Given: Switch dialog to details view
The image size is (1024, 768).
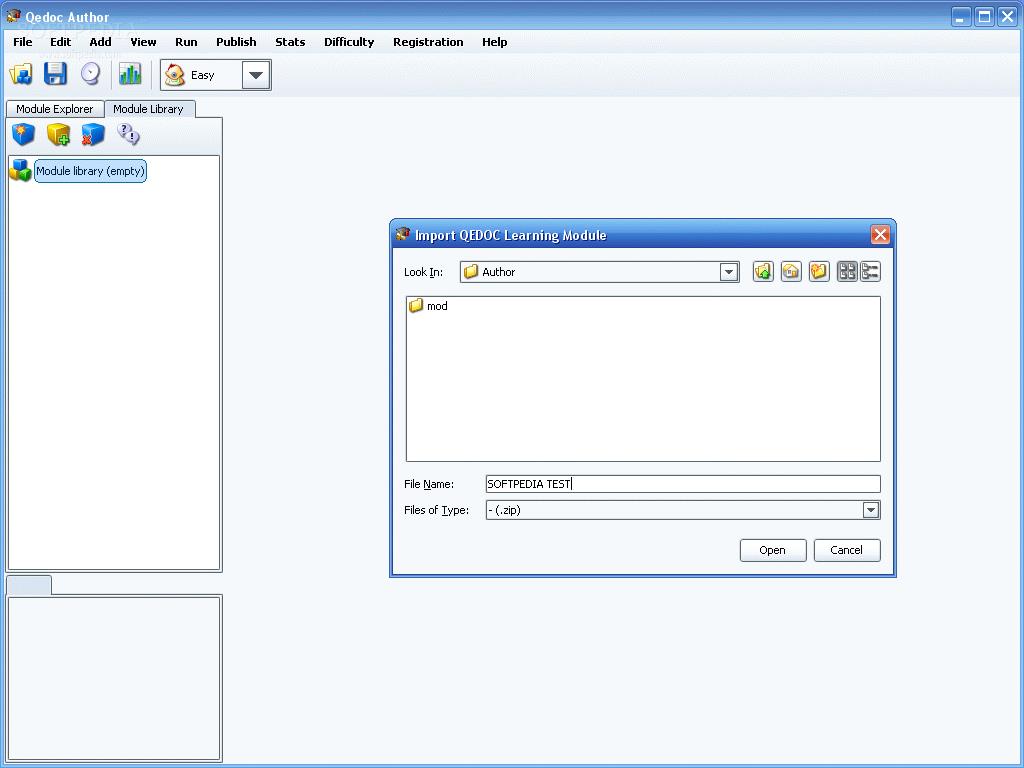Looking at the screenshot, I should (x=870, y=271).
